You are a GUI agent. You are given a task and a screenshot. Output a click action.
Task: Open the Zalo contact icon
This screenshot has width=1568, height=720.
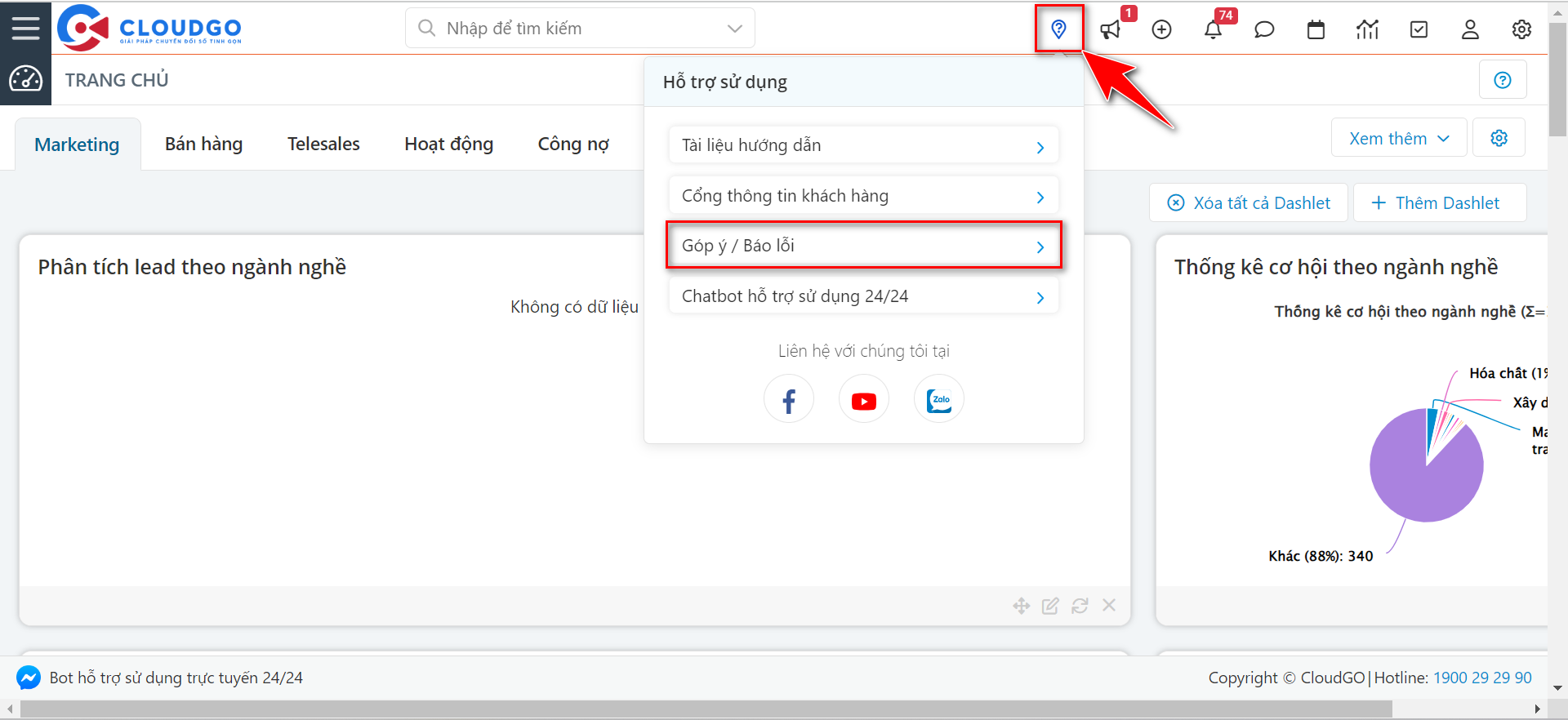tap(938, 400)
